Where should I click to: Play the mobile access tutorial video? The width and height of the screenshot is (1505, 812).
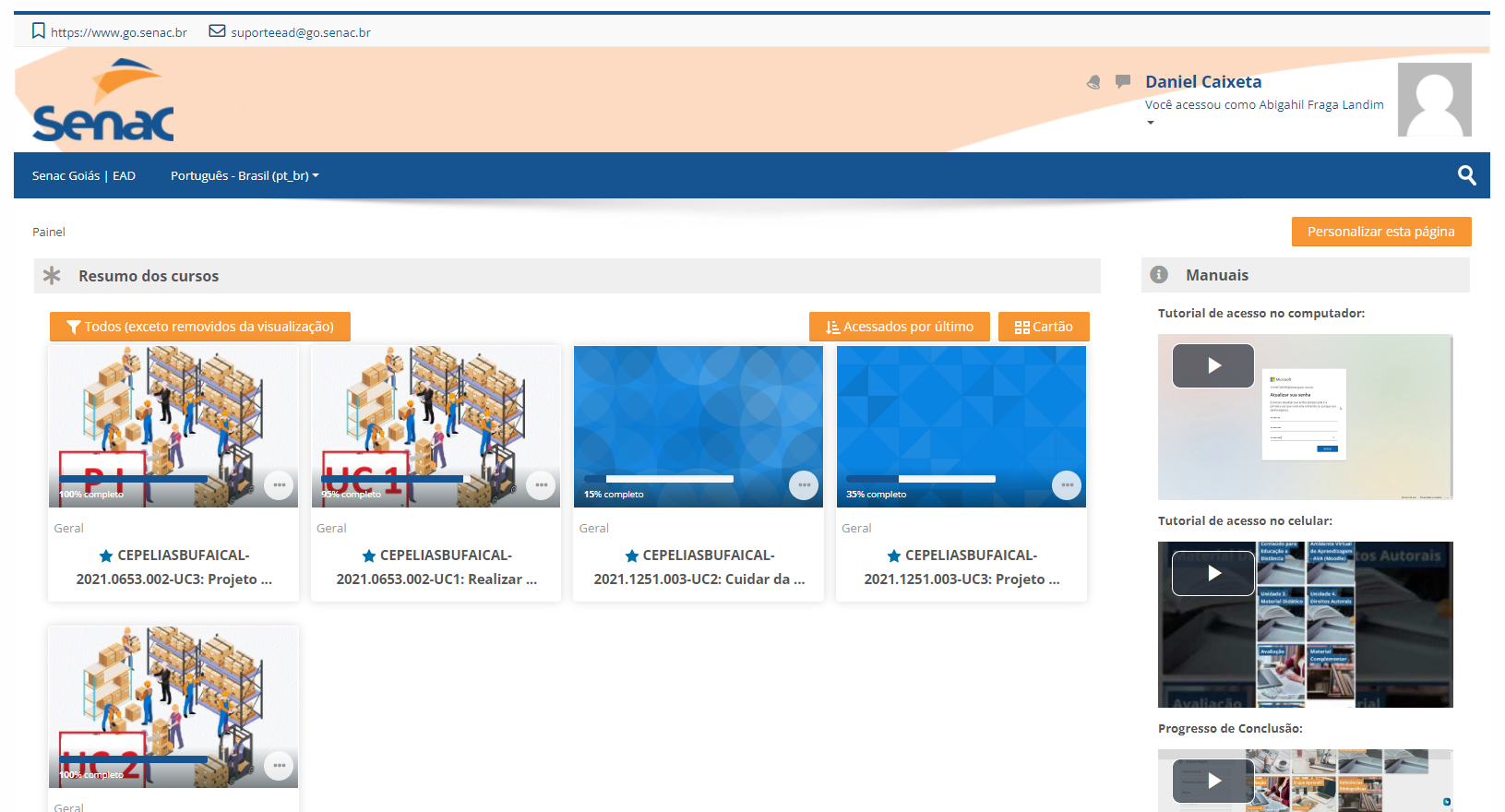click(1213, 573)
